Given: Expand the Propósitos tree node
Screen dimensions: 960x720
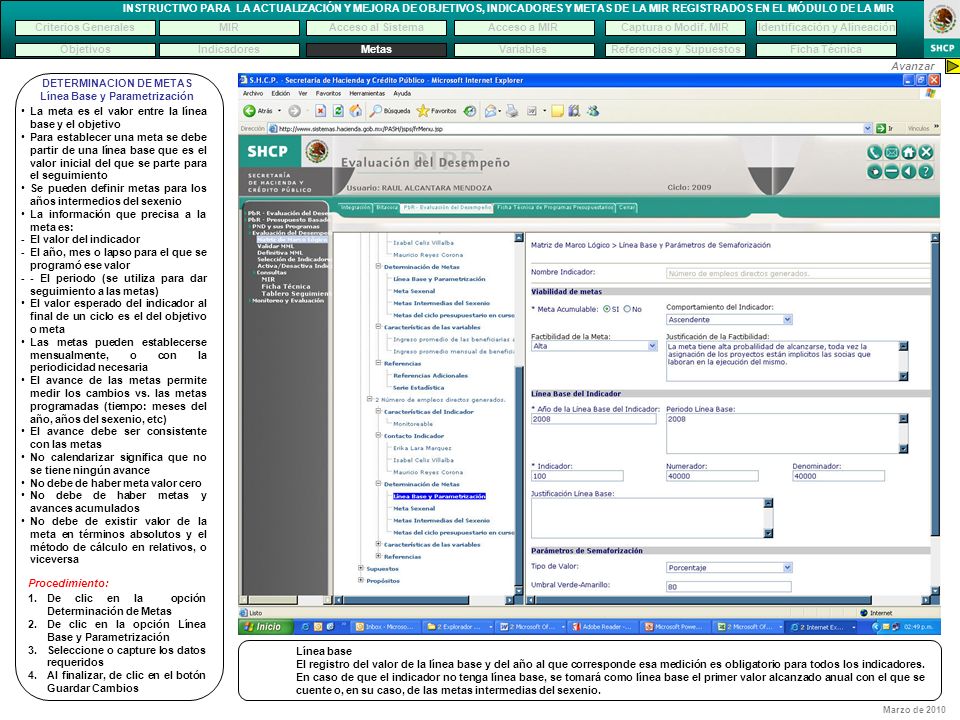Looking at the screenshot, I should pyautogui.click(x=361, y=580).
